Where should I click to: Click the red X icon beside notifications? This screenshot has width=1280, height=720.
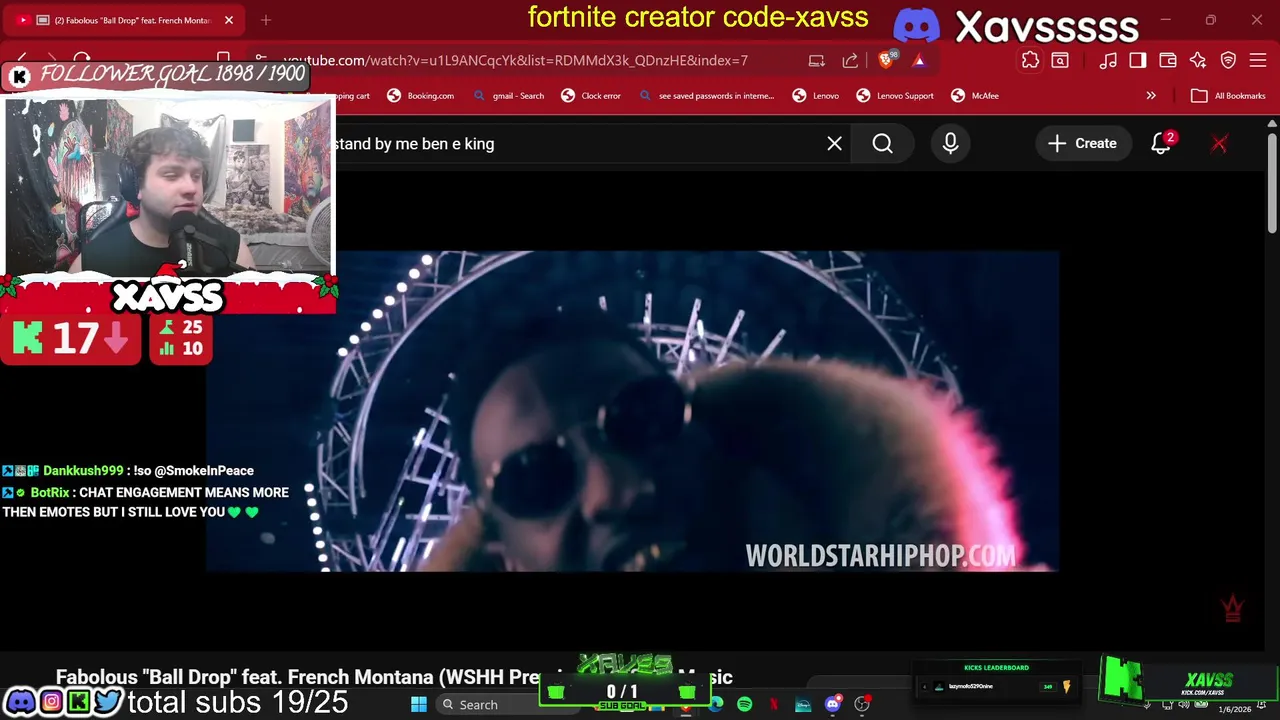point(1219,144)
